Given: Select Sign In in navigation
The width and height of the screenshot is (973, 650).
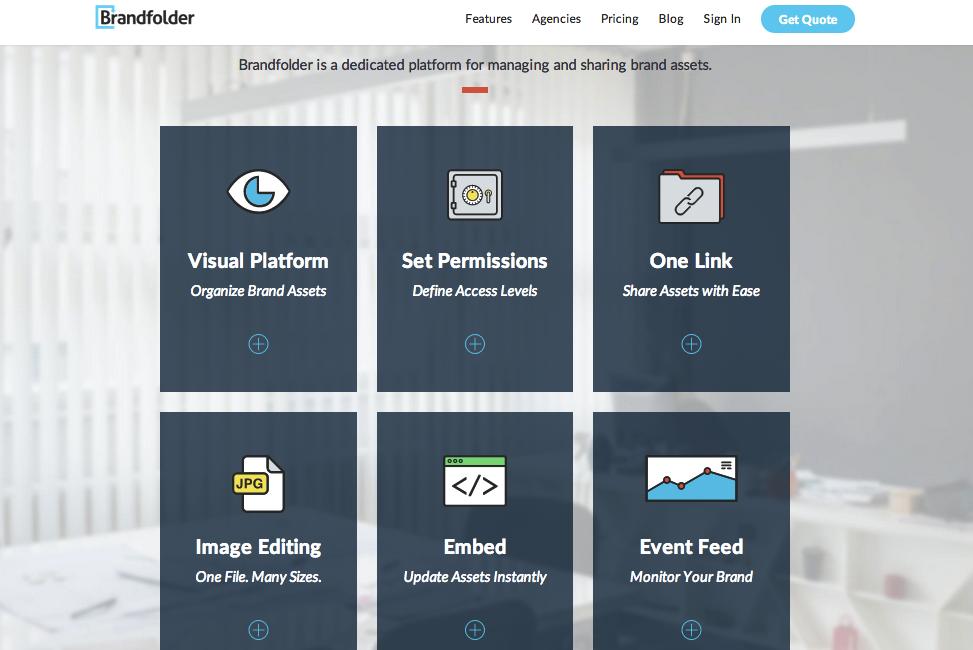Looking at the screenshot, I should [x=722, y=19].
